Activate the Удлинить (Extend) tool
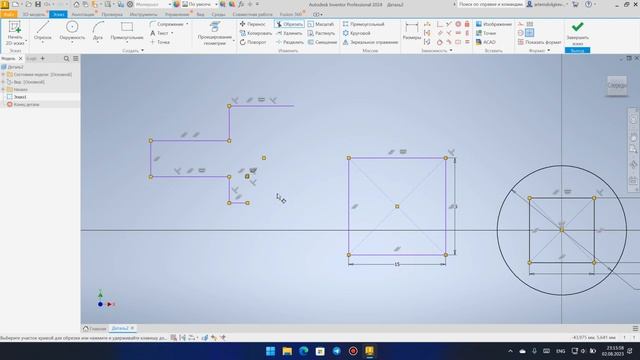Screen dimensions: 640x360 click(289, 33)
